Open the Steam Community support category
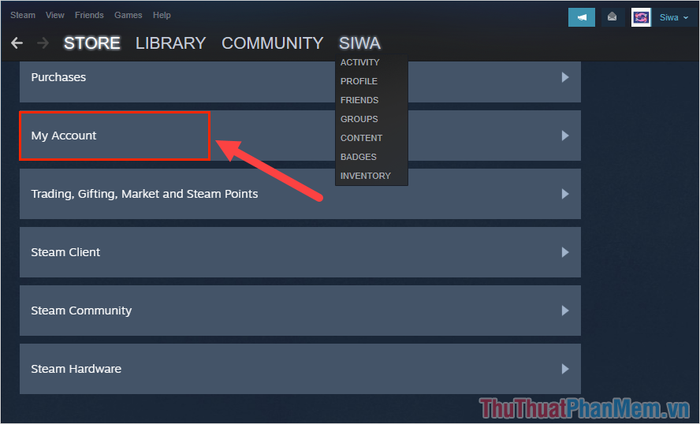The image size is (700, 424). 300,311
